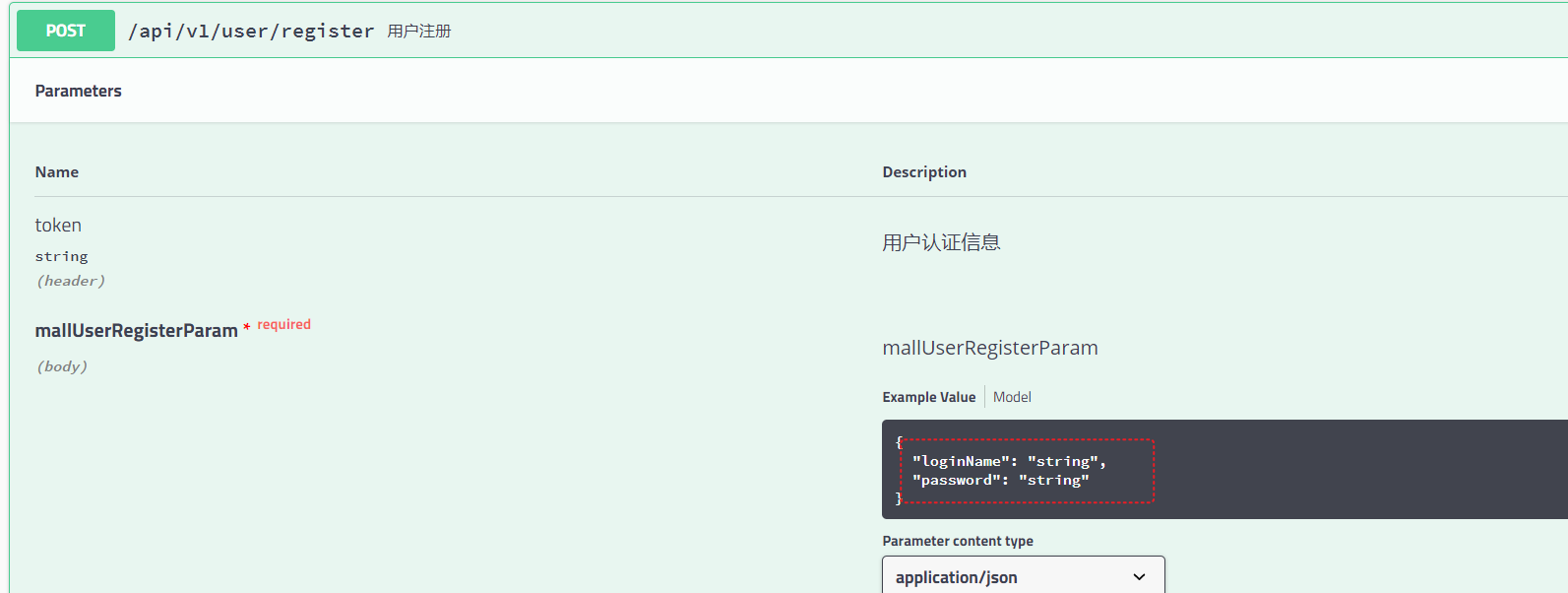Click the token parameter name
Image resolution: width=1568 pixels, height=593 pixels.
(58, 226)
